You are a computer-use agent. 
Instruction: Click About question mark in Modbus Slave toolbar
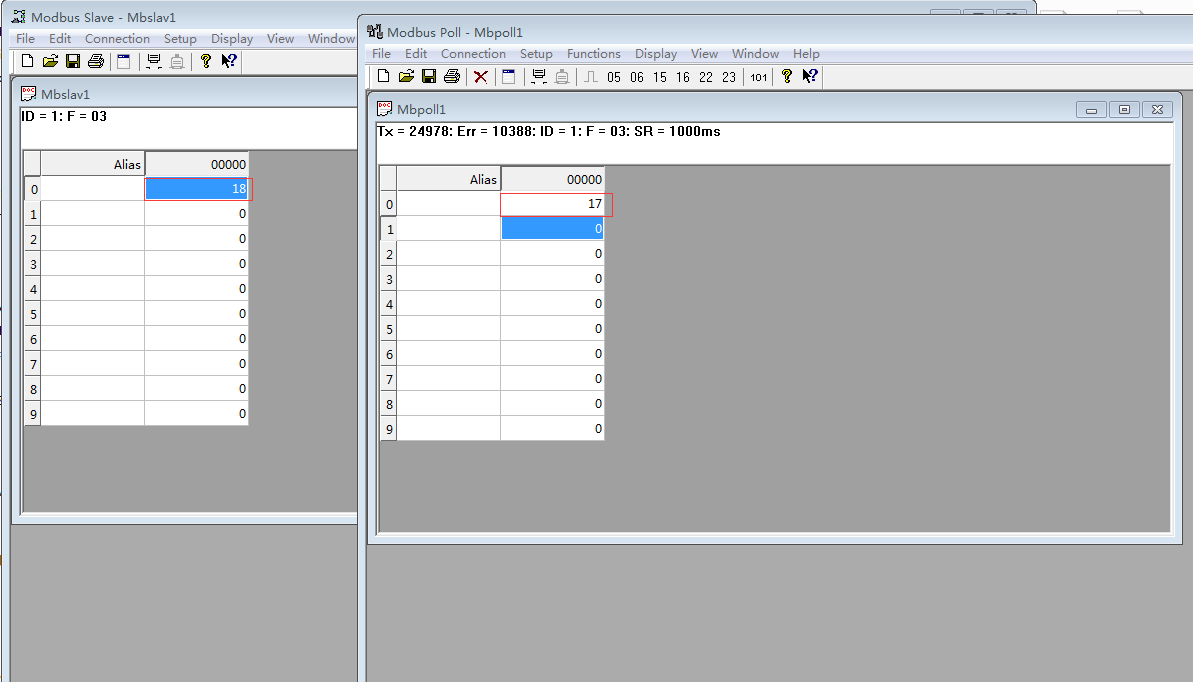click(205, 61)
